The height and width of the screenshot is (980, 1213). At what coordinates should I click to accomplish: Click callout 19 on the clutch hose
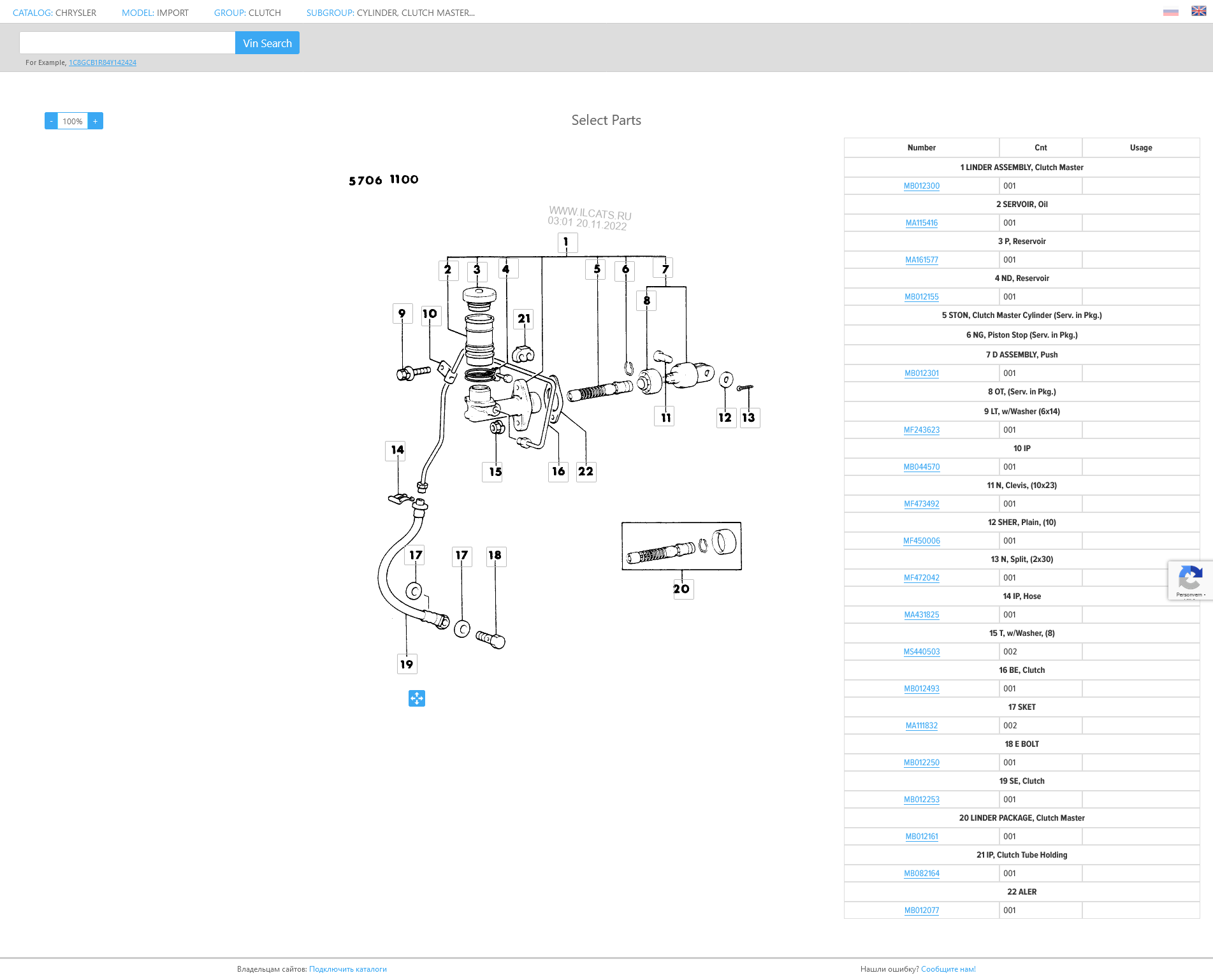(x=407, y=664)
